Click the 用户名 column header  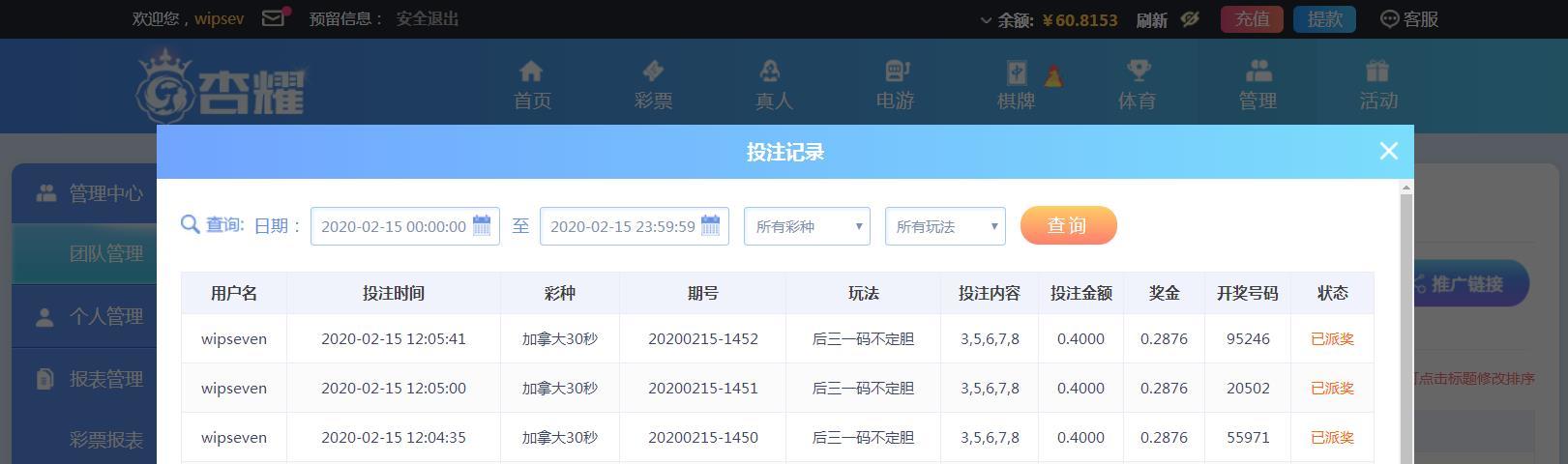pos(234,293)
